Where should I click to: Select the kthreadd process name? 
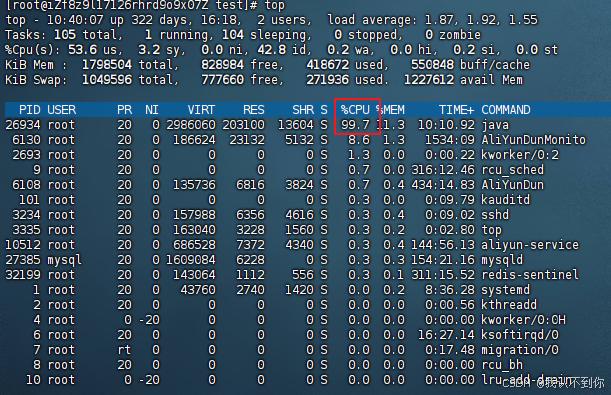click(x=509, y=305)
